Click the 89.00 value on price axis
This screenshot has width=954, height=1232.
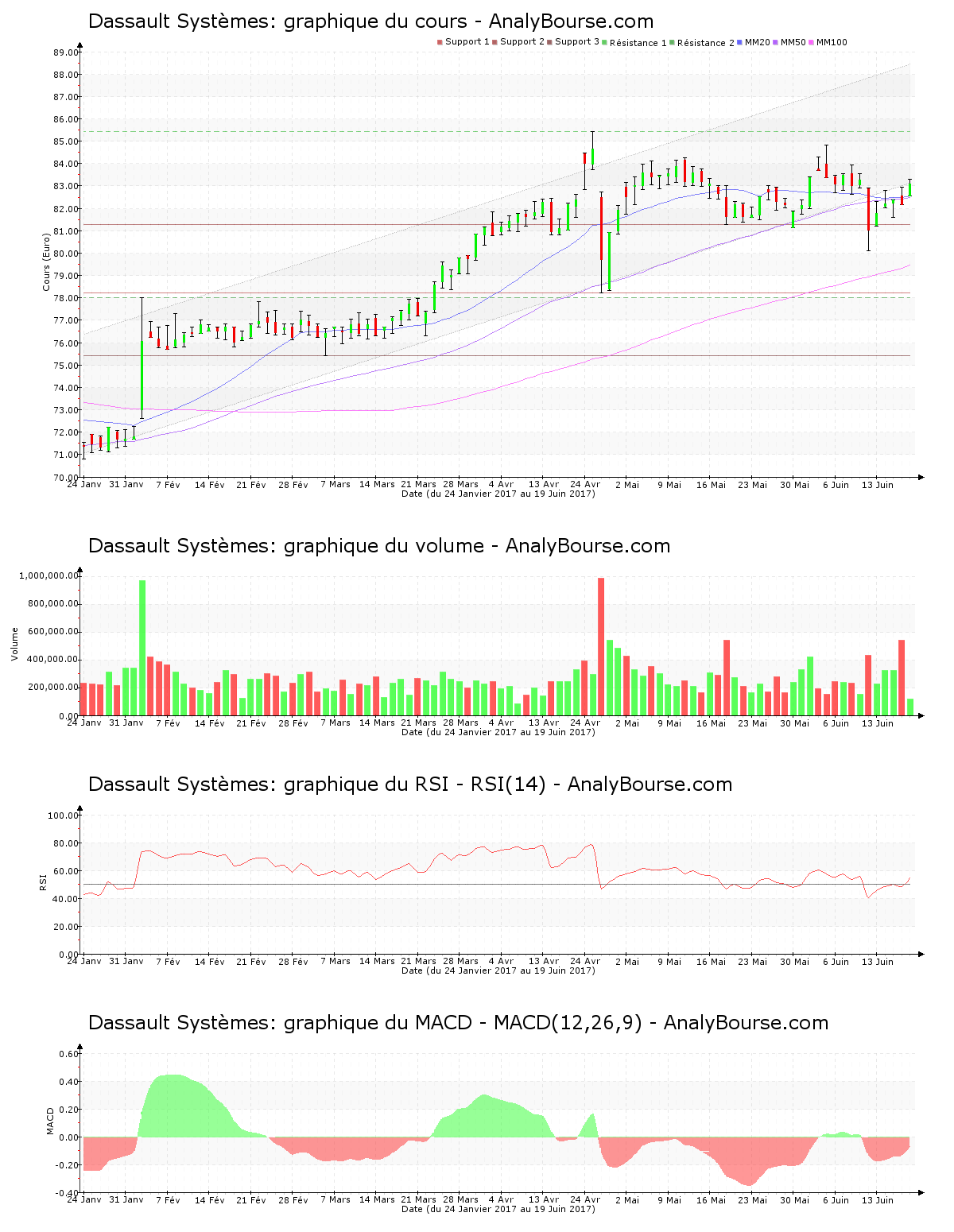tap(66, 52)
